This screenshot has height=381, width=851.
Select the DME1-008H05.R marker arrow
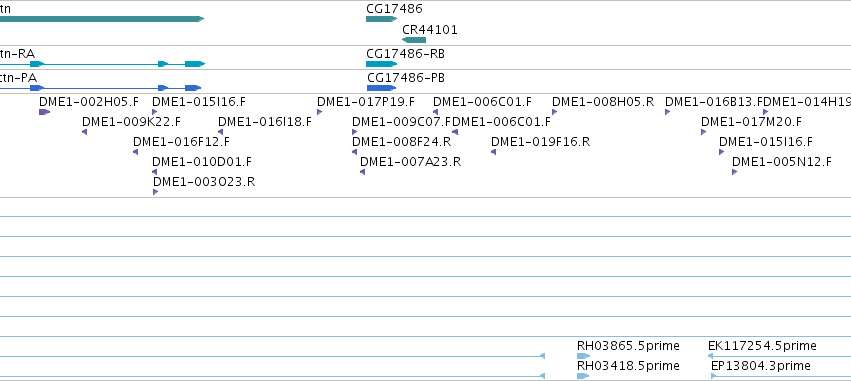[554, 112]
